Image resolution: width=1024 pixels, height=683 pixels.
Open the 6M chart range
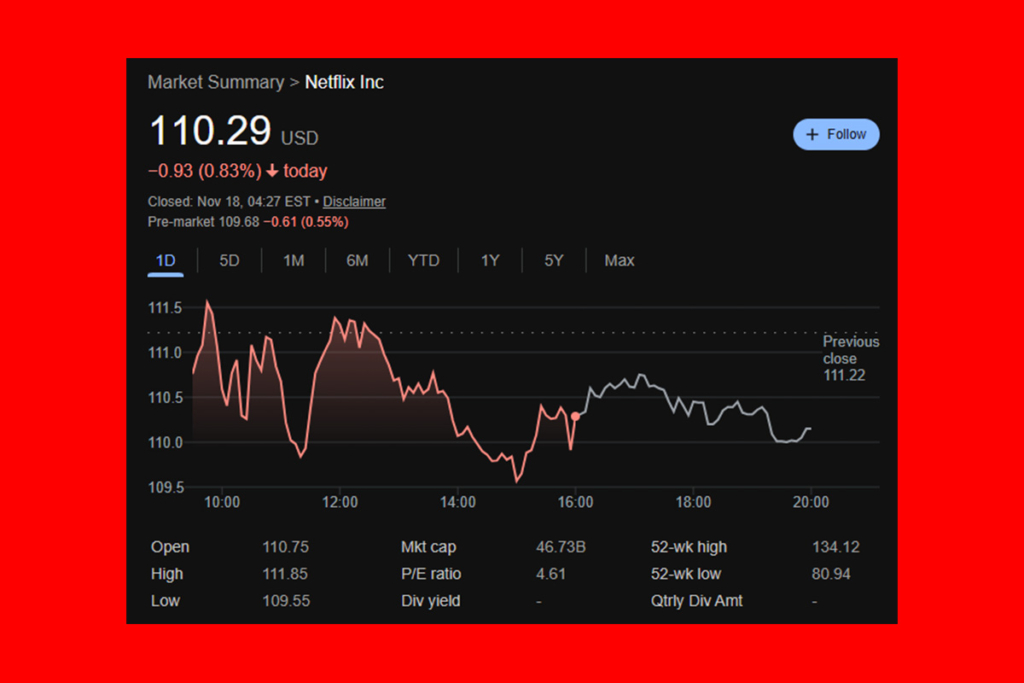click(x=358, y=260)
